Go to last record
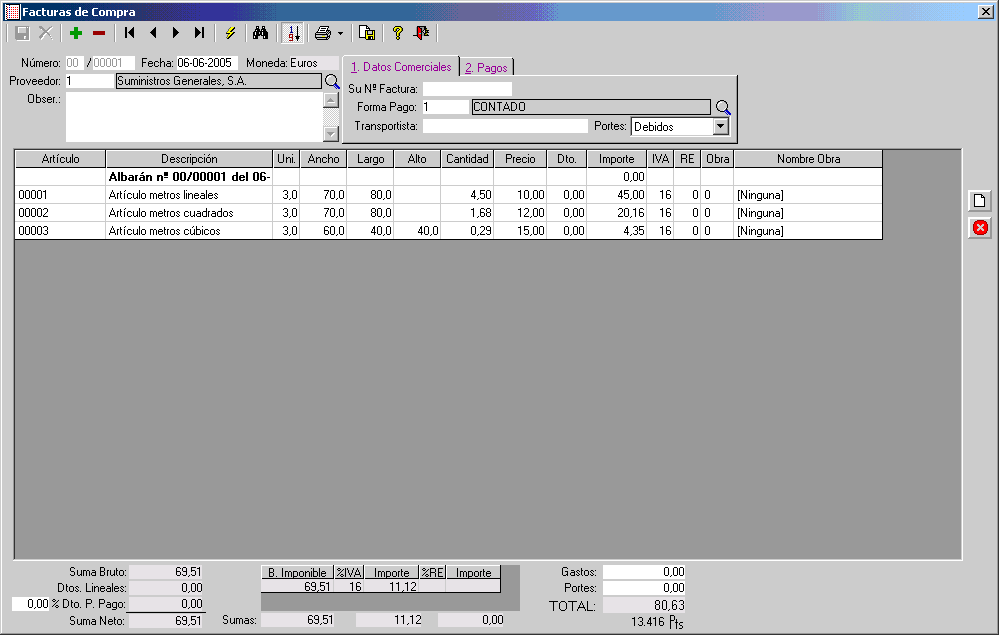Viewport: 999px width, 635px height. pos(199,33)
